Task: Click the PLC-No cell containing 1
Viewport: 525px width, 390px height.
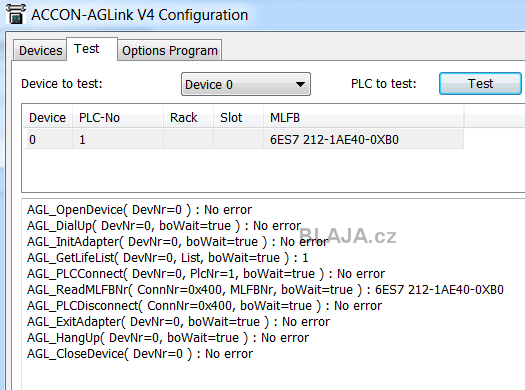Action: 118,139
